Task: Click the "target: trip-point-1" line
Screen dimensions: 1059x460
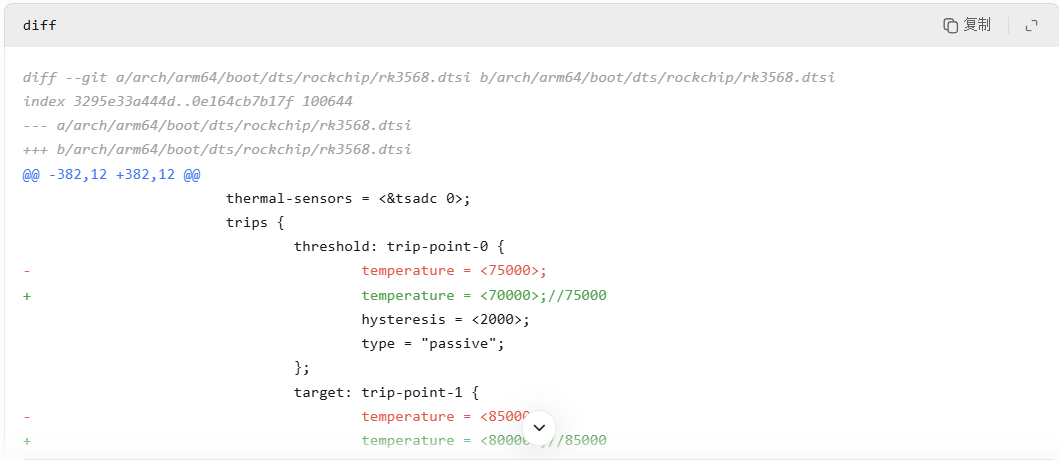Action: click(x=387, y=392)
